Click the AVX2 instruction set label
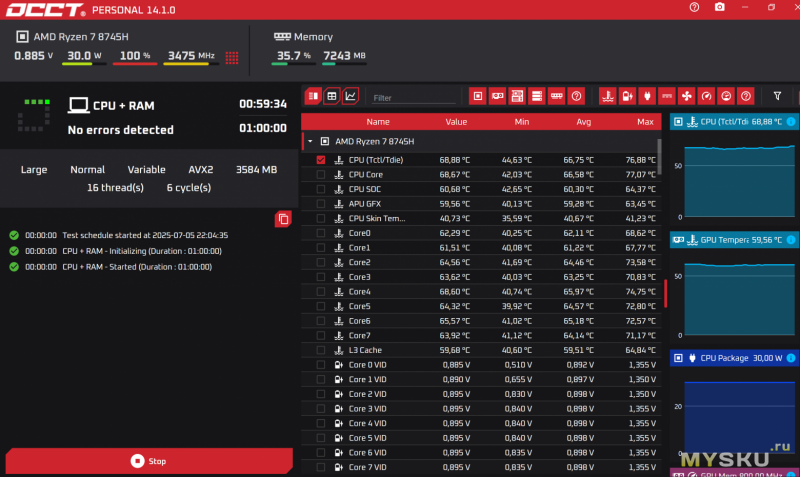This screenshot has height=477, width=800. 201,169
